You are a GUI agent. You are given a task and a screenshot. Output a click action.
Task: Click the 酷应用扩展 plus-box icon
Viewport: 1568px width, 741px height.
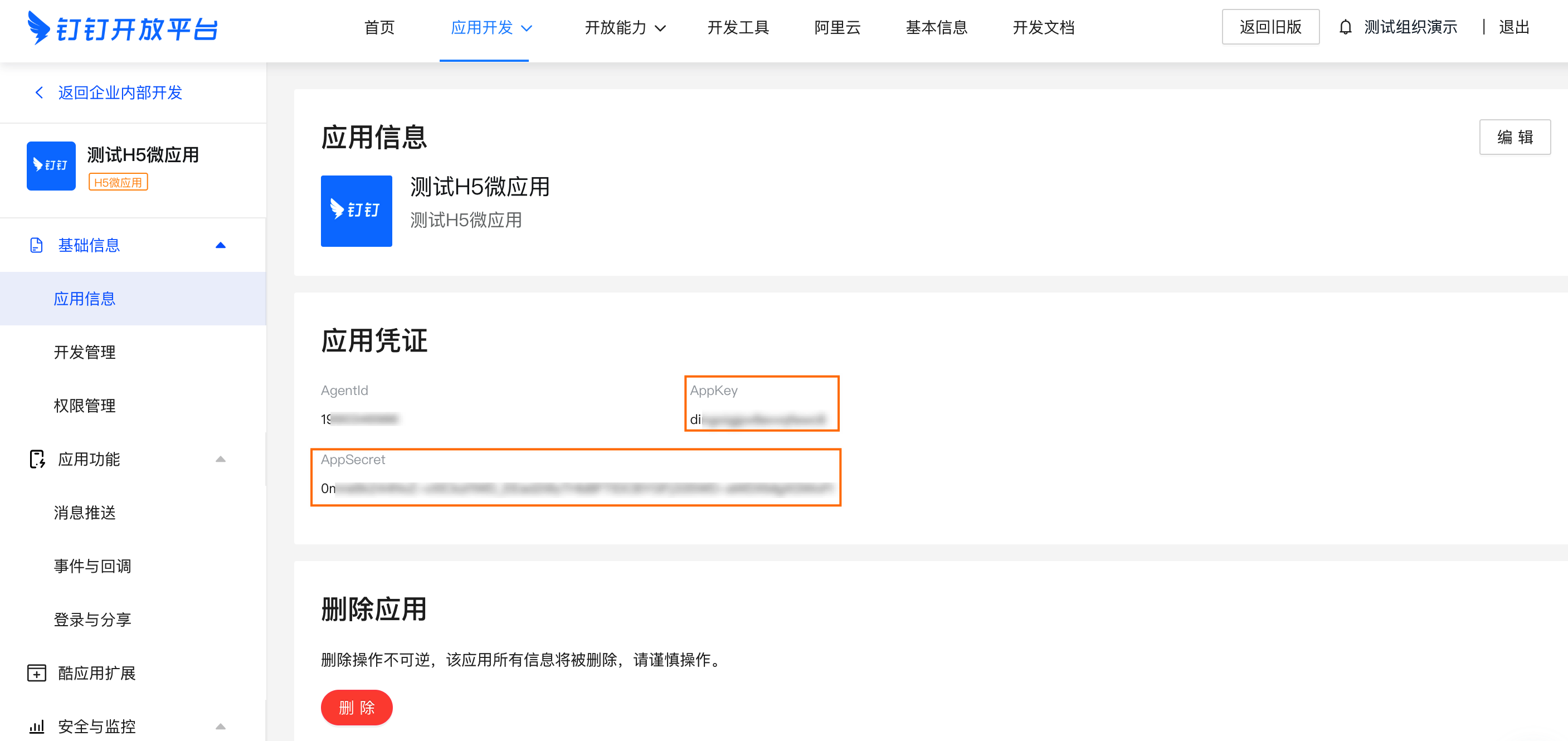pyautogui.click(x=37, y=673)
